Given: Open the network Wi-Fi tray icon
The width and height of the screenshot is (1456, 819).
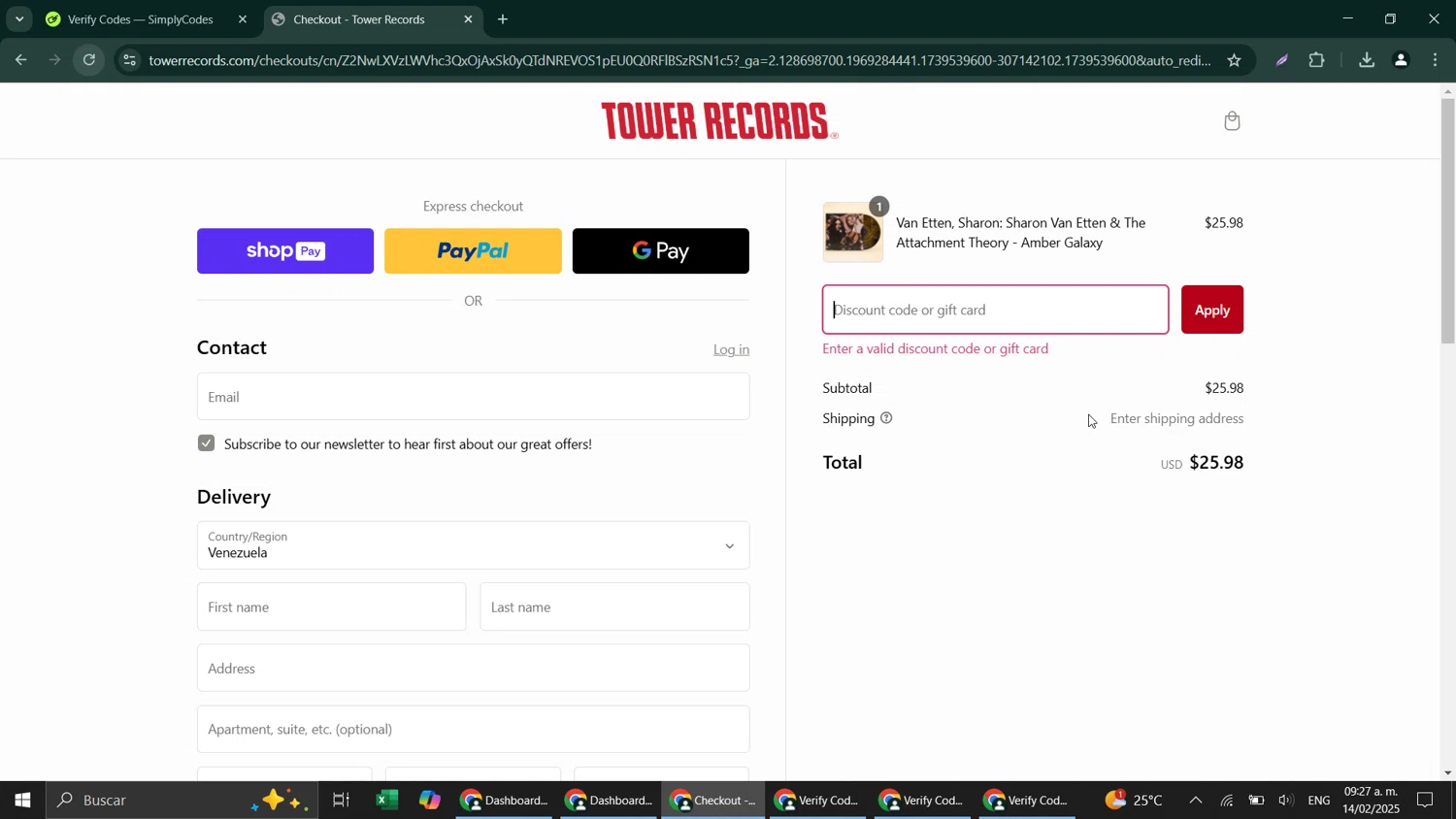Looking at the screenshot, I should coord(1227,801).
